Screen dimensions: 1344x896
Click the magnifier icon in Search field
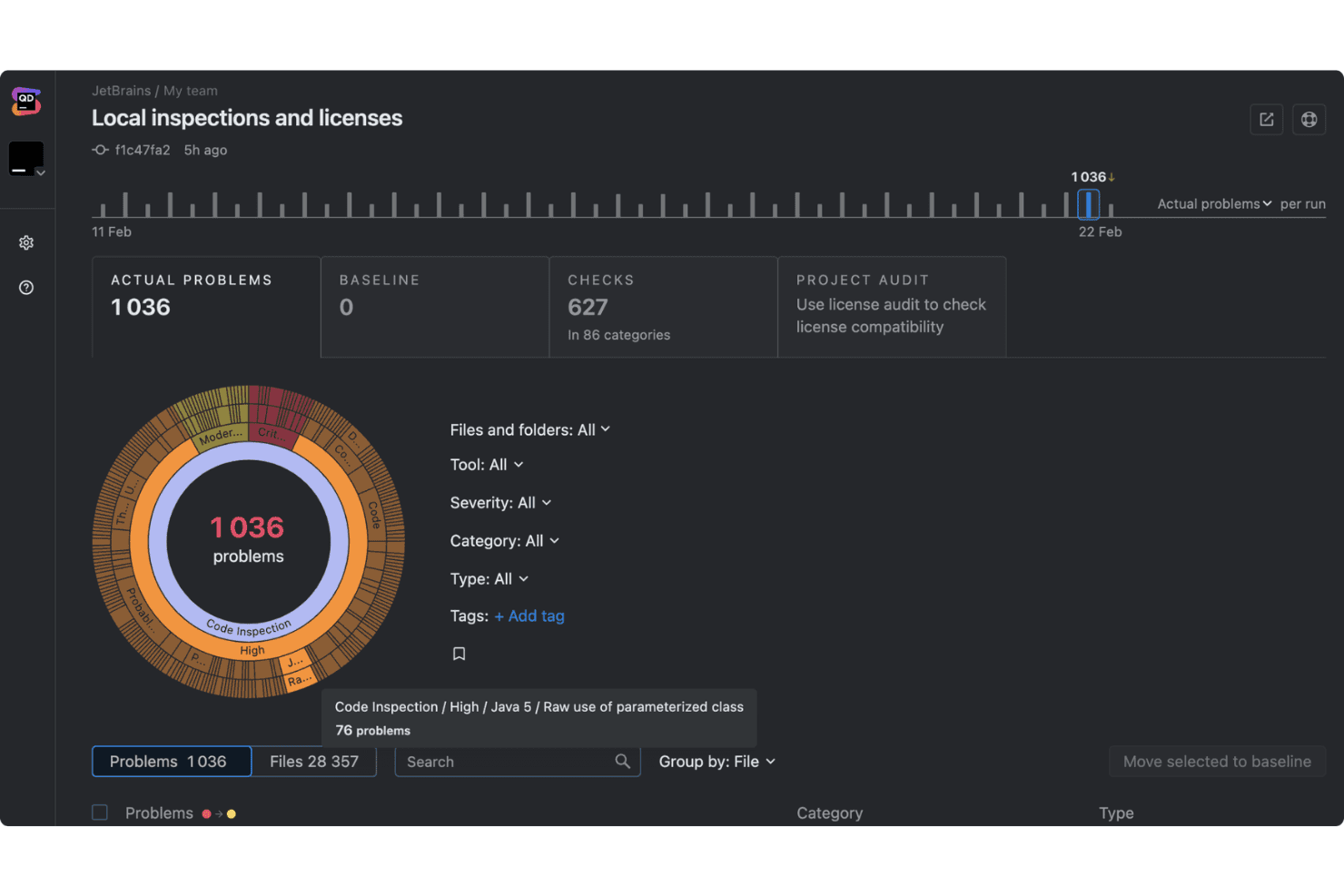[622, 762]
